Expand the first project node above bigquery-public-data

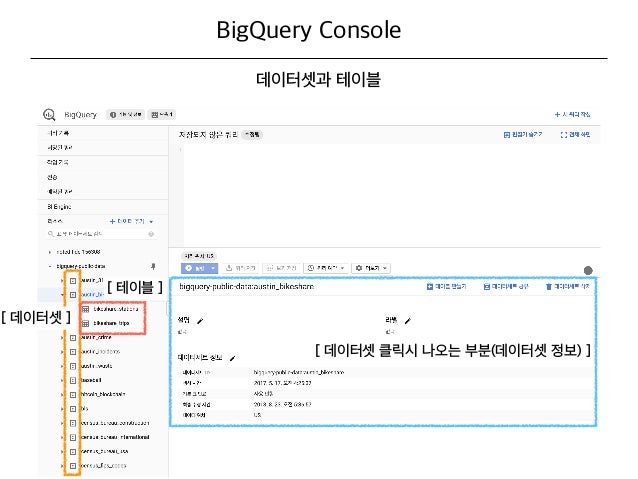(x=50, y=252)
